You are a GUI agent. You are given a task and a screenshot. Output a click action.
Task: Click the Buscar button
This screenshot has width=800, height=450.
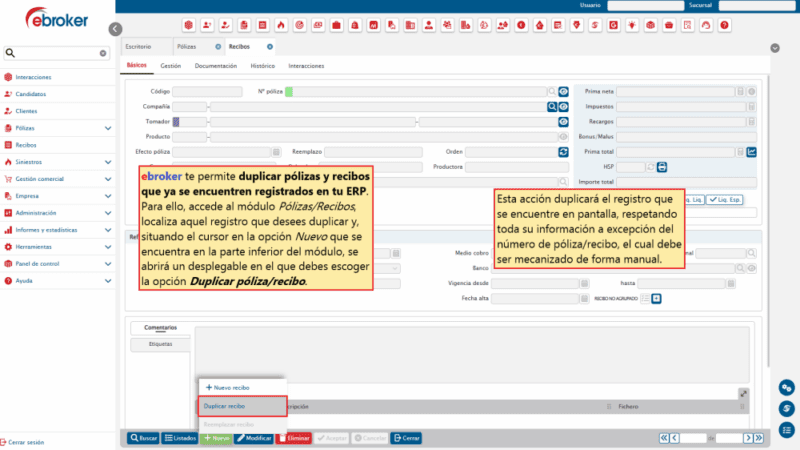pyautogui.click(x=143, y=438)
